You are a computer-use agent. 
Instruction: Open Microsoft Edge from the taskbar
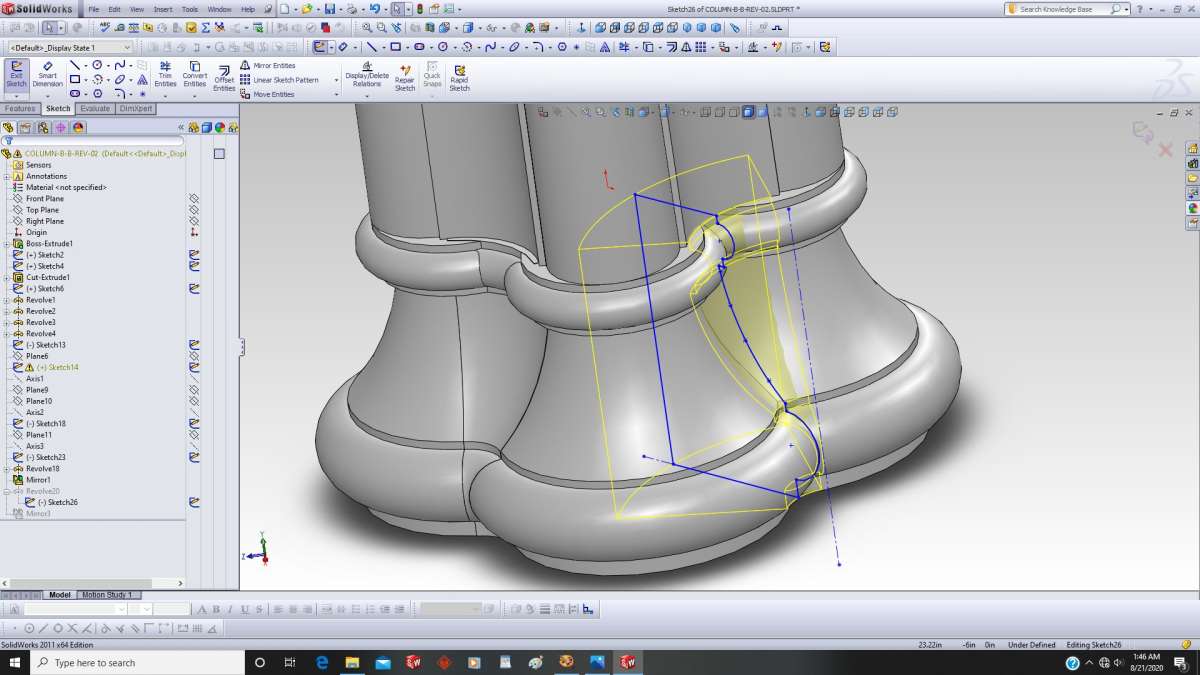(x=322, y=663)
